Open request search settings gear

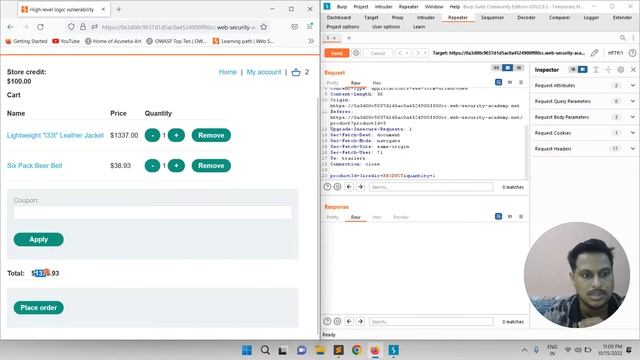point(338,187)
